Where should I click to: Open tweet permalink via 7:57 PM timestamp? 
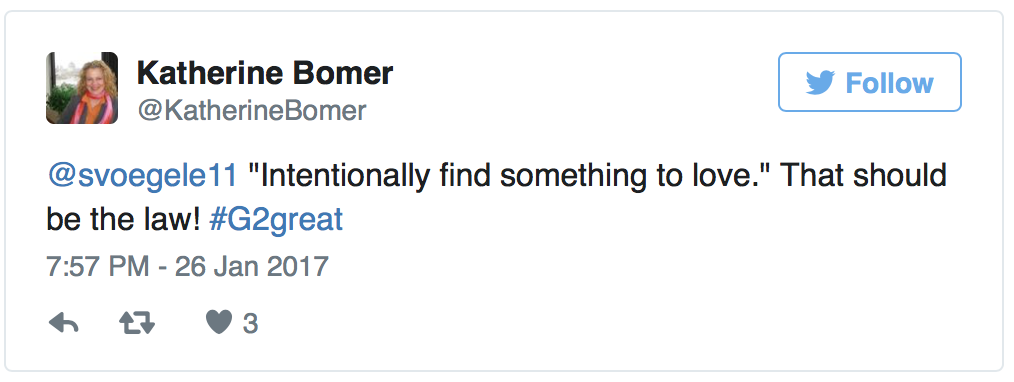188,266
